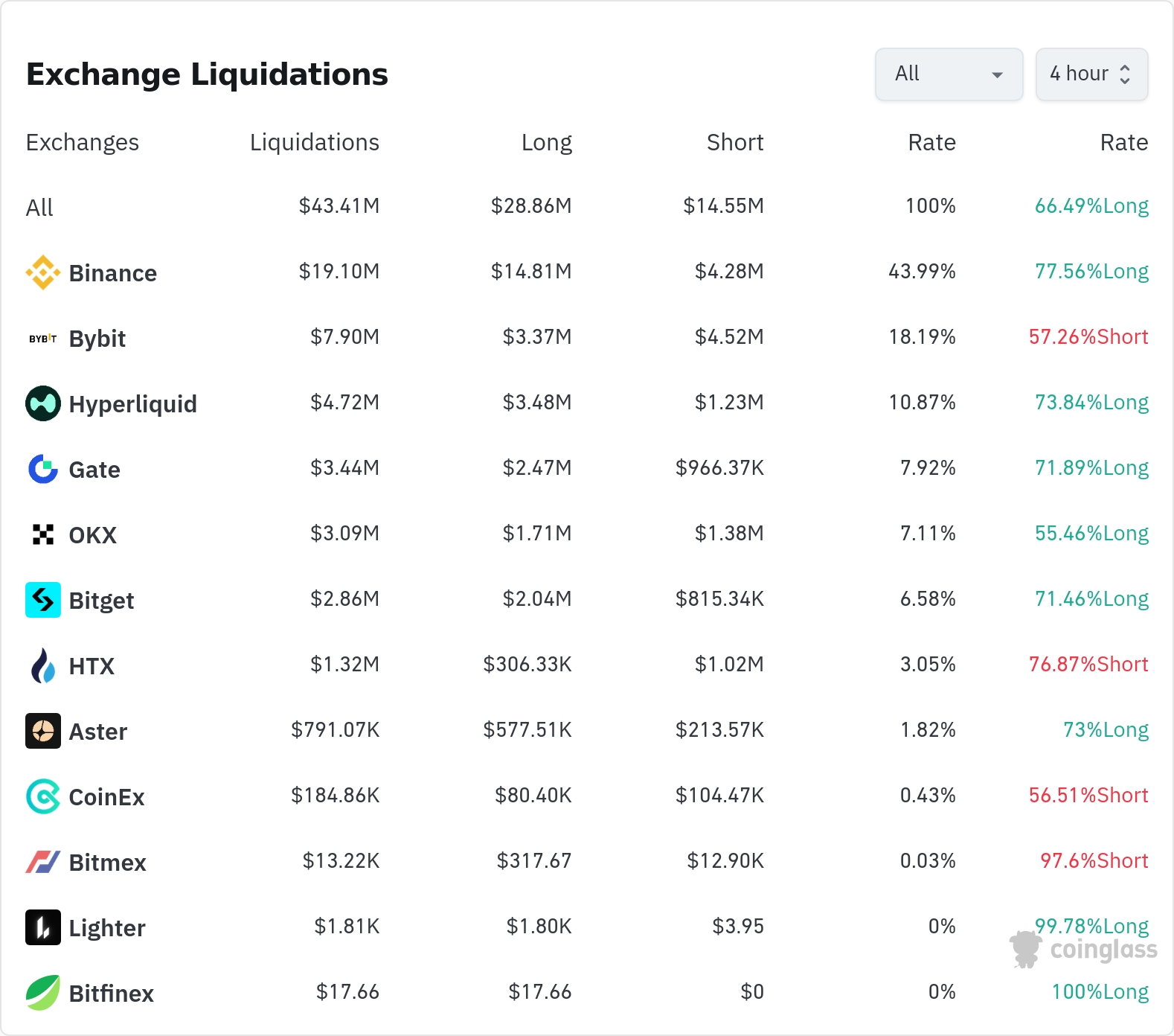Click the Binance logo icon
This screenshot has width=1174, height=1036.
[43, 272]
